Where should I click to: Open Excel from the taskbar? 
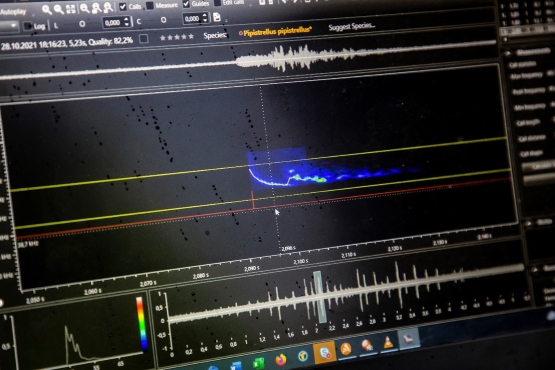point(259,363)
